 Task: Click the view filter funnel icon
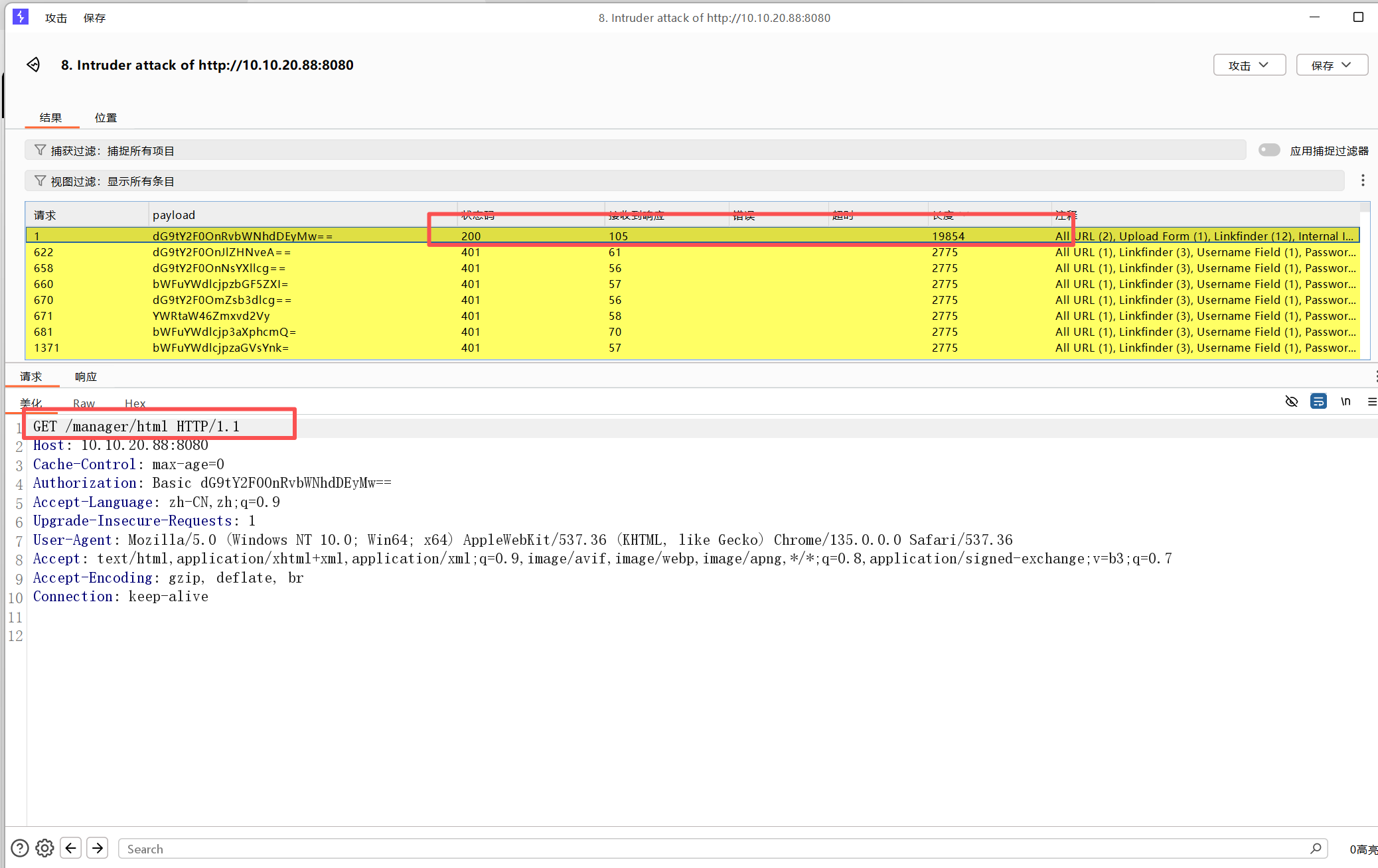pos(40,181)
